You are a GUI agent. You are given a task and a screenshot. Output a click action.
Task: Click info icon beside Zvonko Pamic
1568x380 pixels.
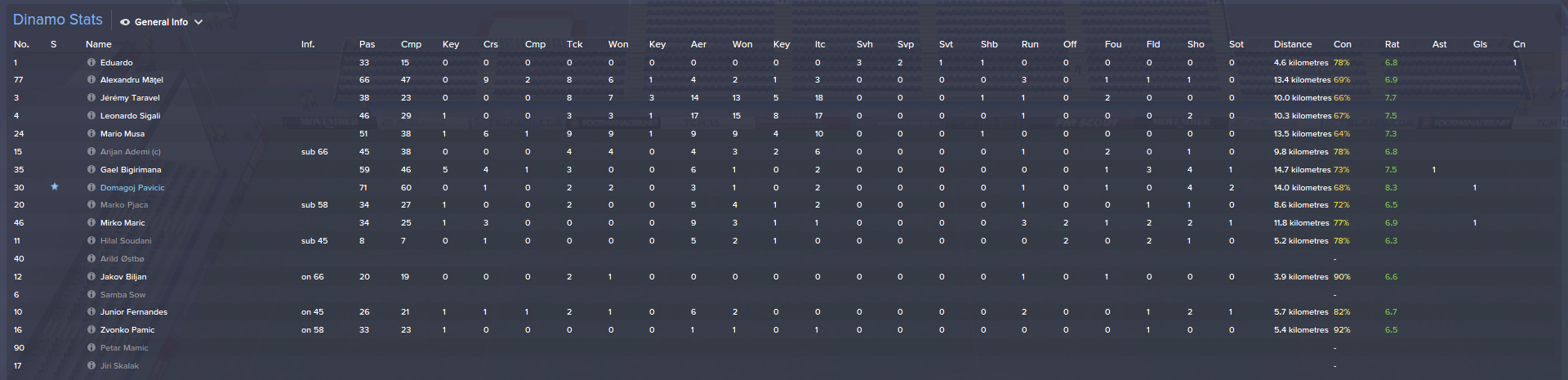click(x=91, y=330)
